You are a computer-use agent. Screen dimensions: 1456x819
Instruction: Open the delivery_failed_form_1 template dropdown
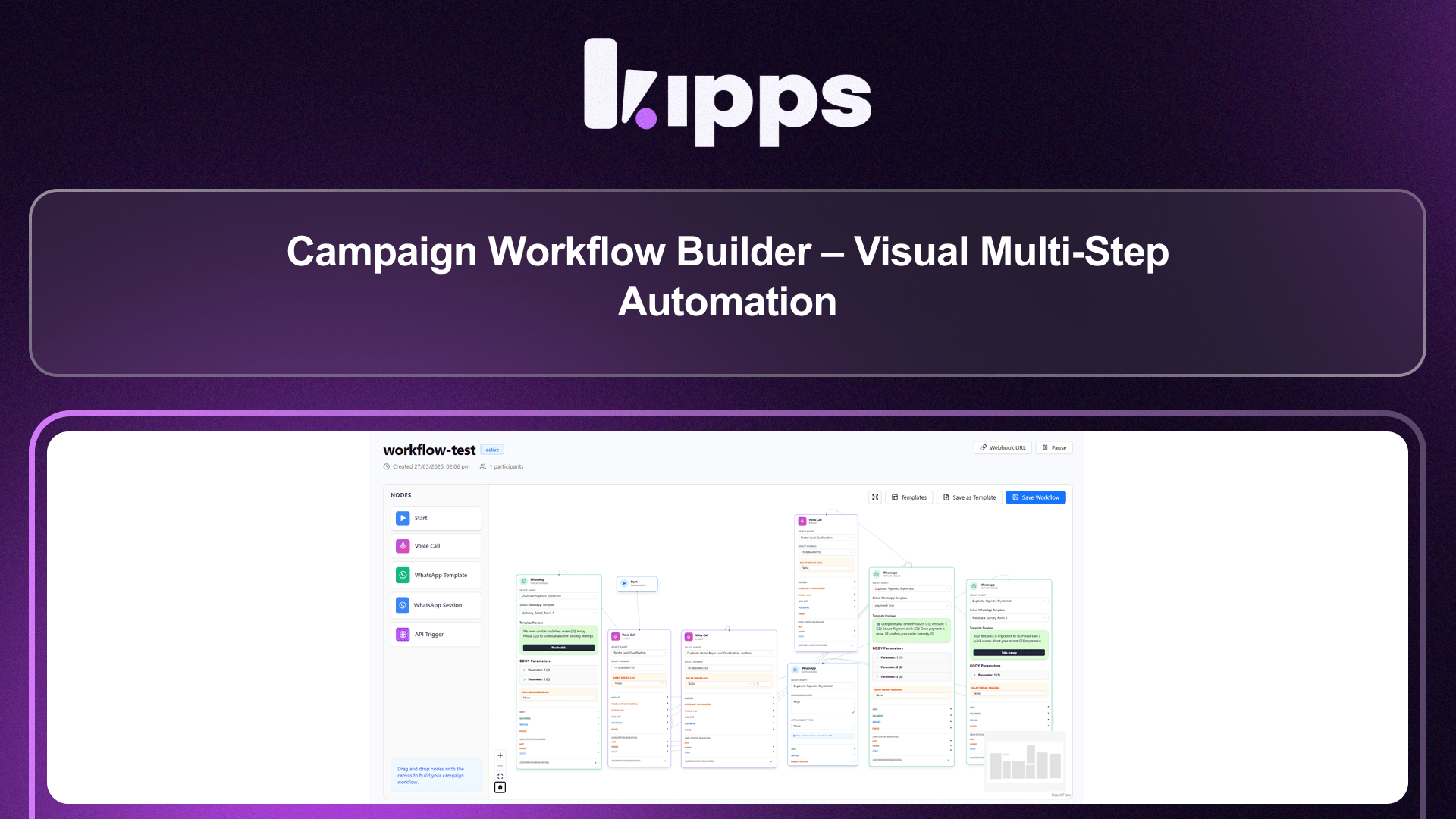559,613
